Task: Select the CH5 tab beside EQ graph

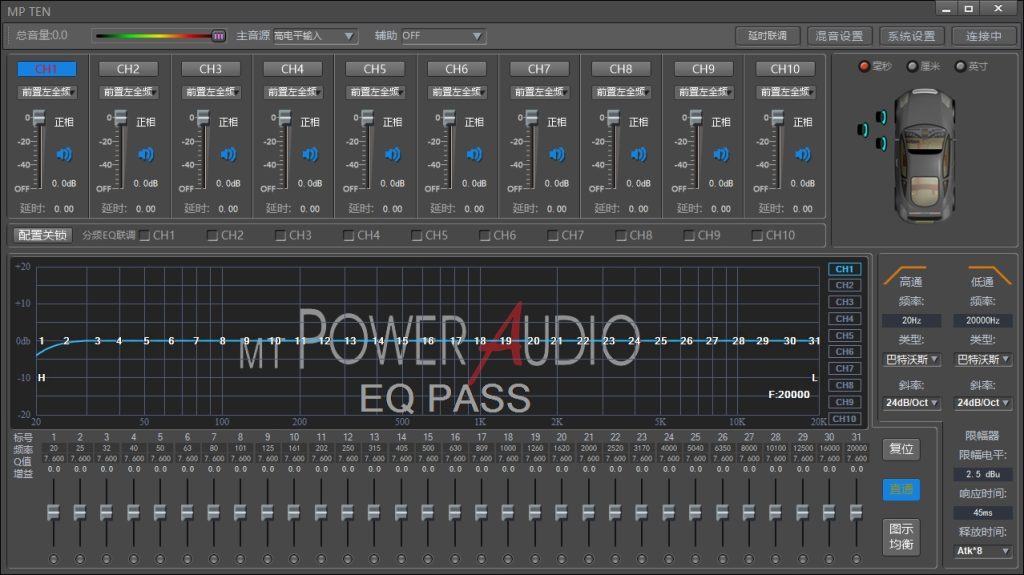Action: [844, 335]
